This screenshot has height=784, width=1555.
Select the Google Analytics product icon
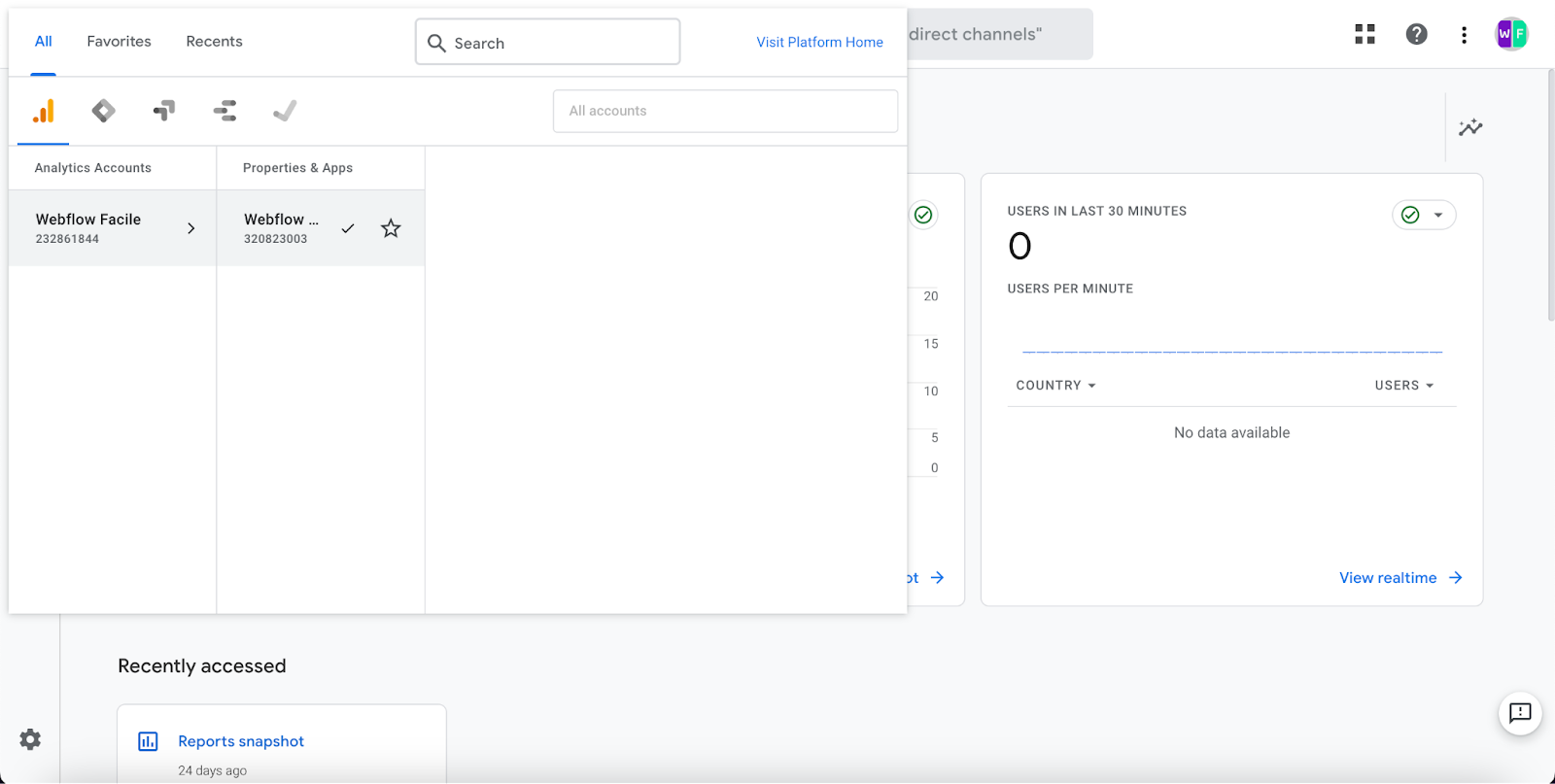[x=43, y=111]
